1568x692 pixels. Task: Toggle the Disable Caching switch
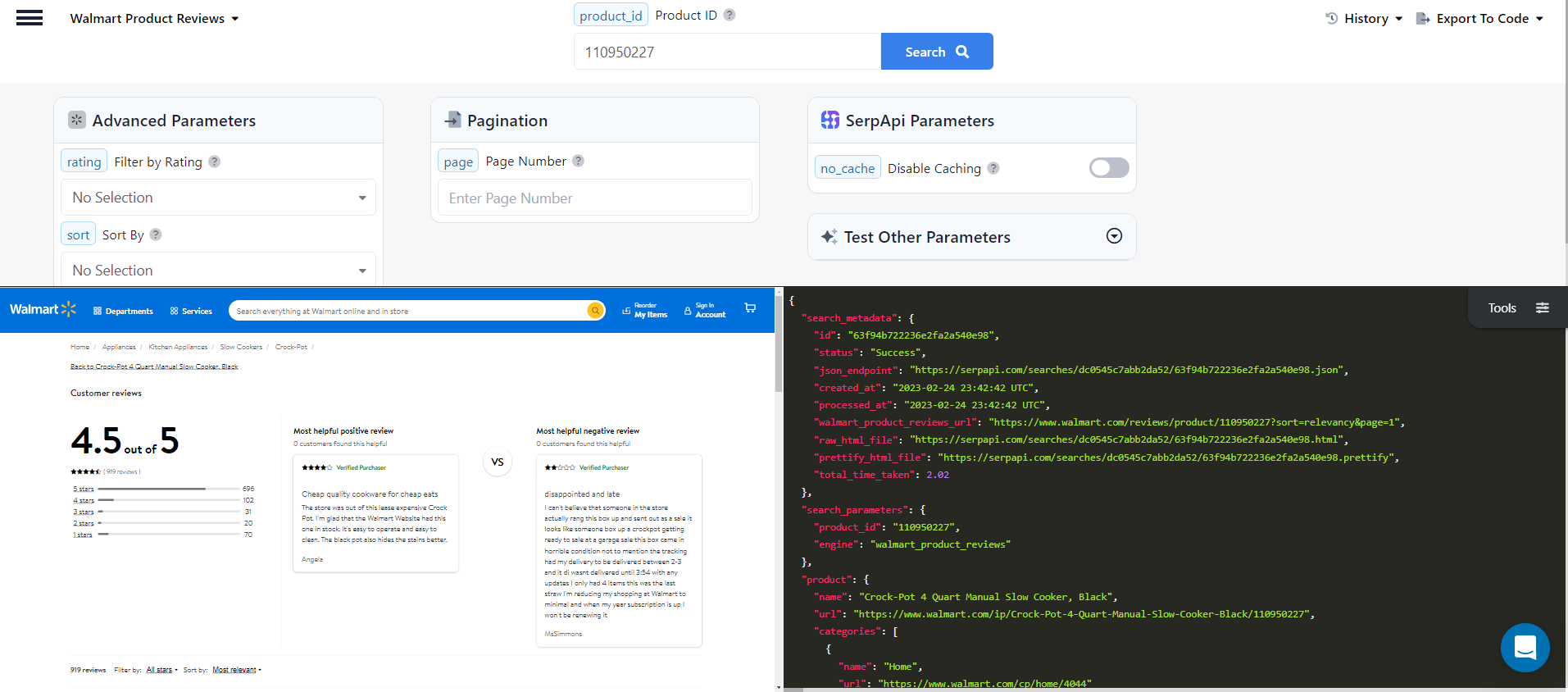(1109, 168)
